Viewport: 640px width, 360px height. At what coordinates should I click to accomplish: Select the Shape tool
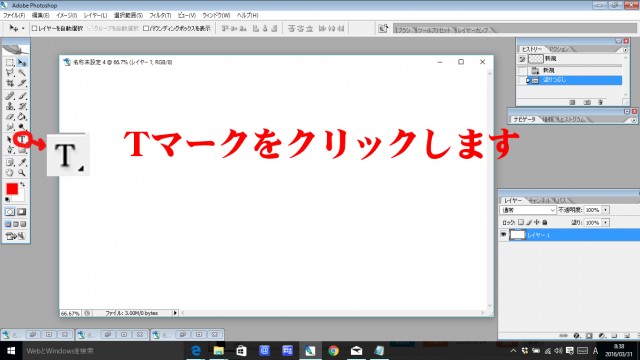[x=22, y=150]
